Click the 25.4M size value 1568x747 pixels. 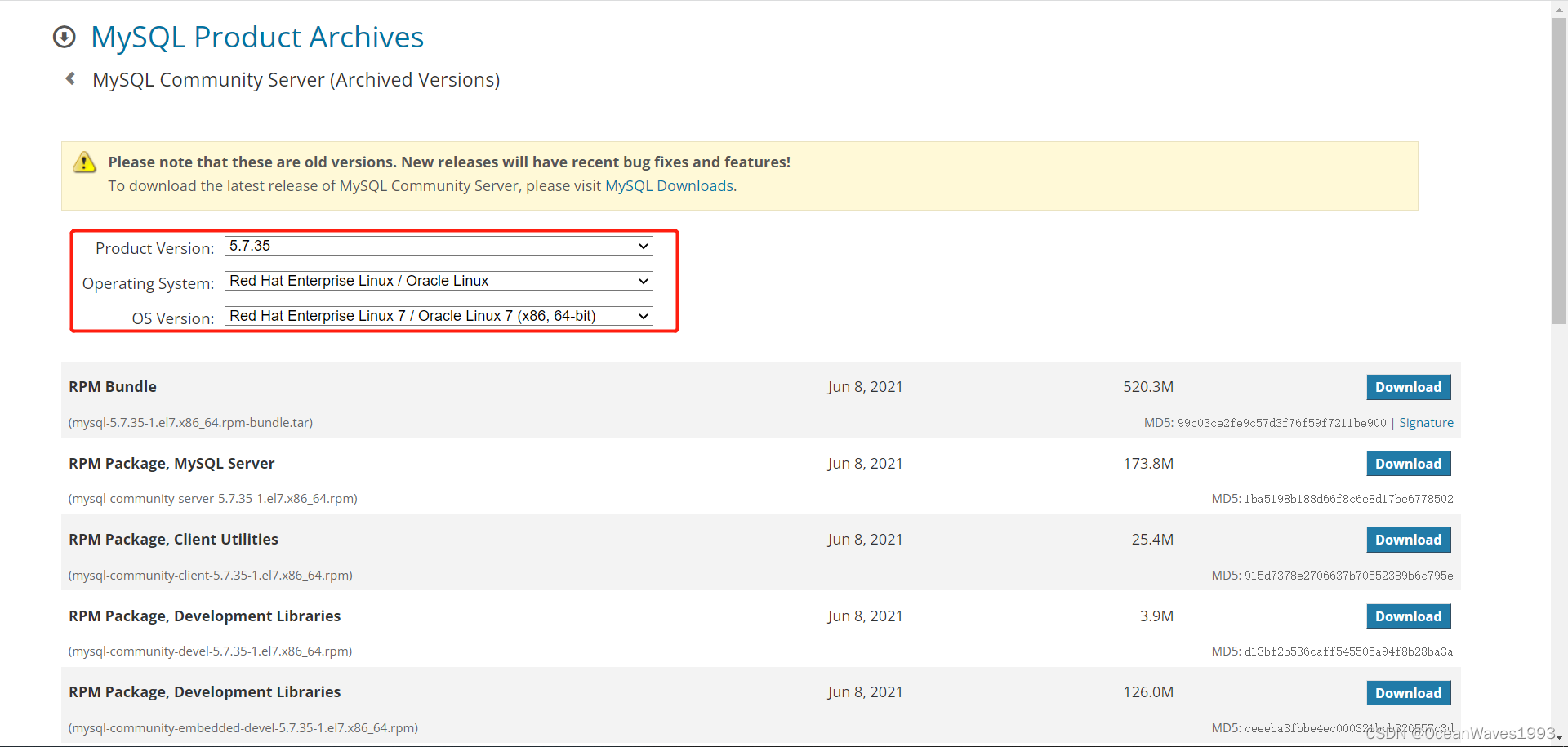(1152, 540)
